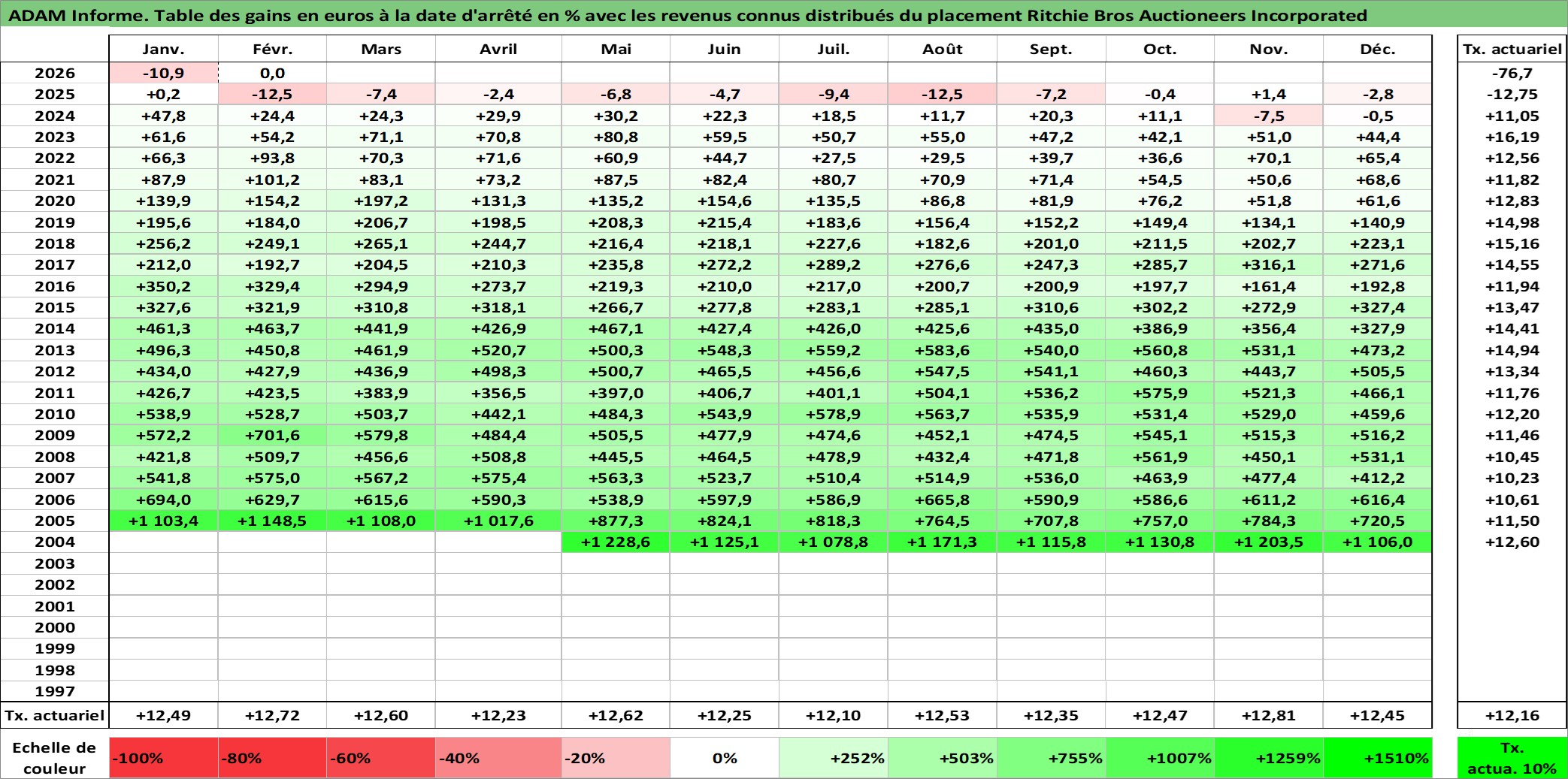The width and height of the screenshot is (1568, 779).
Task: Click the +701,6 cell in February 2009
Action: [x=272, y=435]
